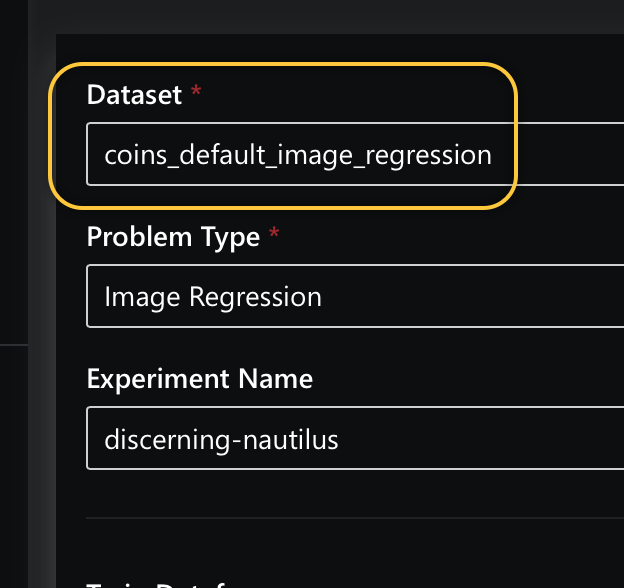Place cursor in discerning-nautilus text
Viewport: 624px width, 588px height.
pyautogui.click(x=221, y=439)
